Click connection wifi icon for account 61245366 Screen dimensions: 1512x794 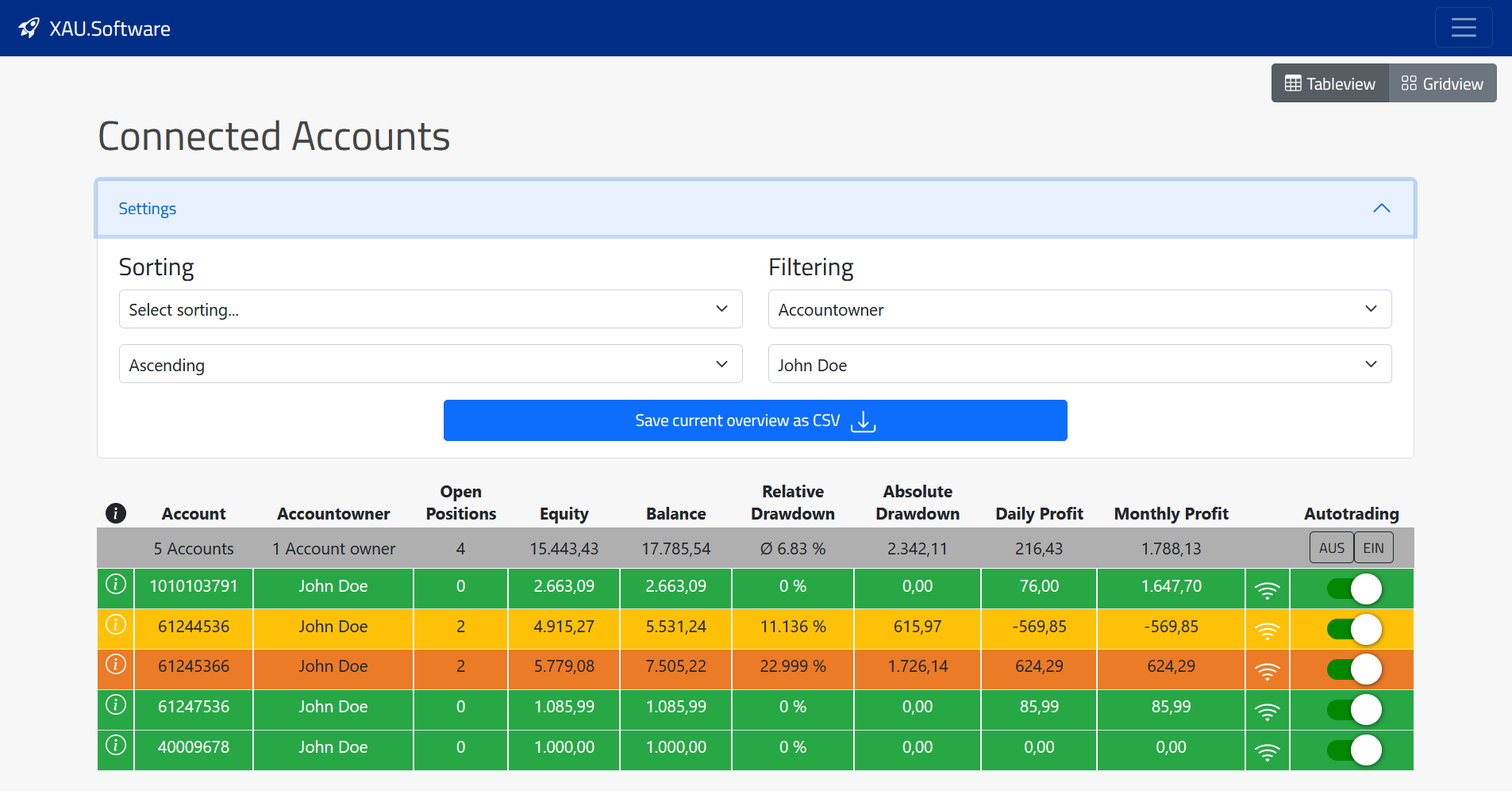pyautogui.click(x=1268, y=671)
